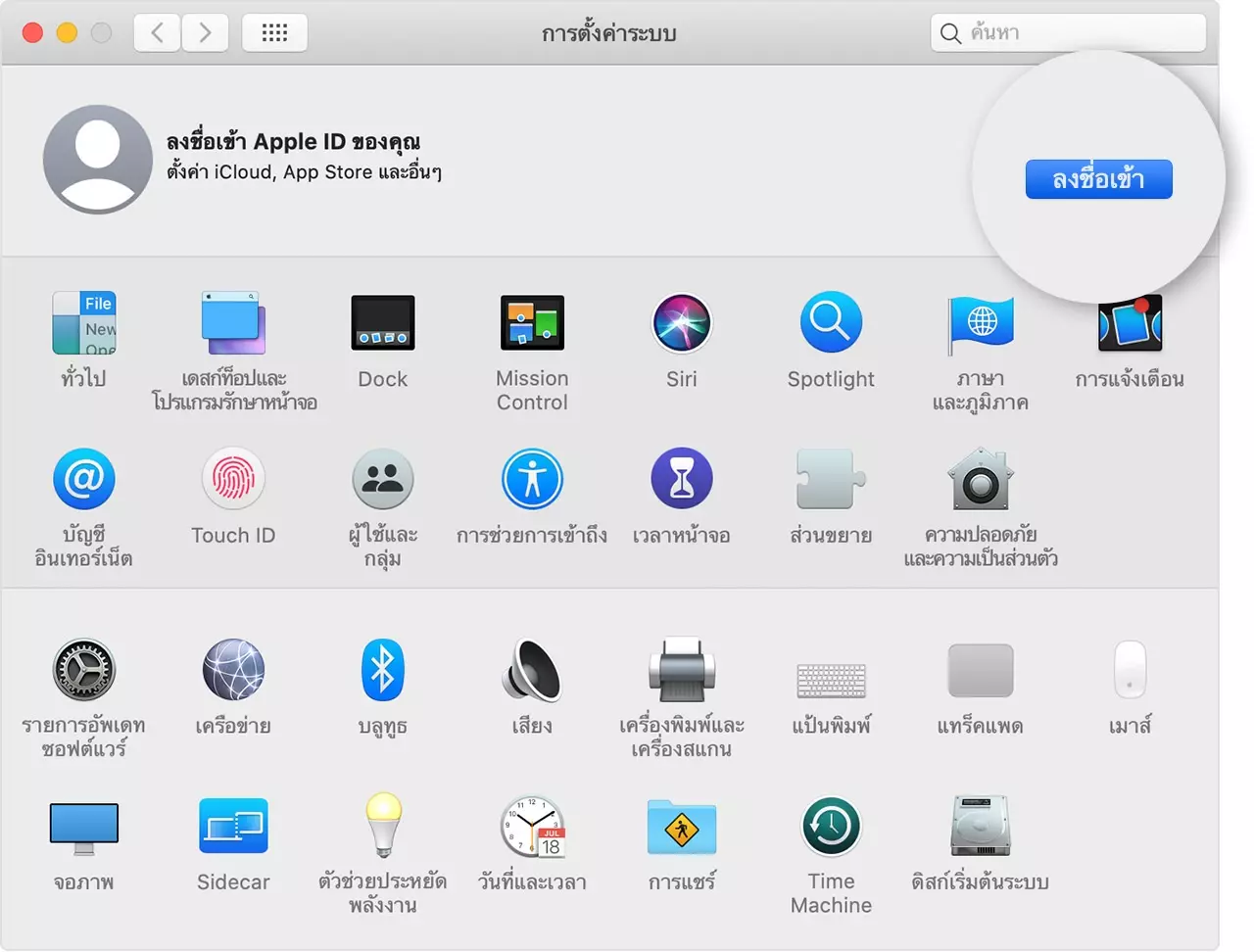This screenshot has width=1254, height=952.
Task: Open Trackpad (แทร็คแพด) preferences
Action: (981, 671)
